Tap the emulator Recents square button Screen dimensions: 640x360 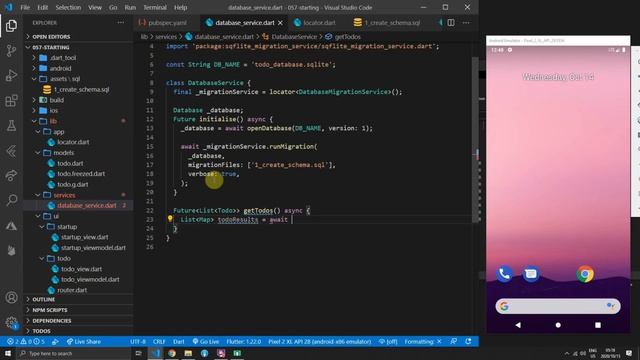pos(598,325)
